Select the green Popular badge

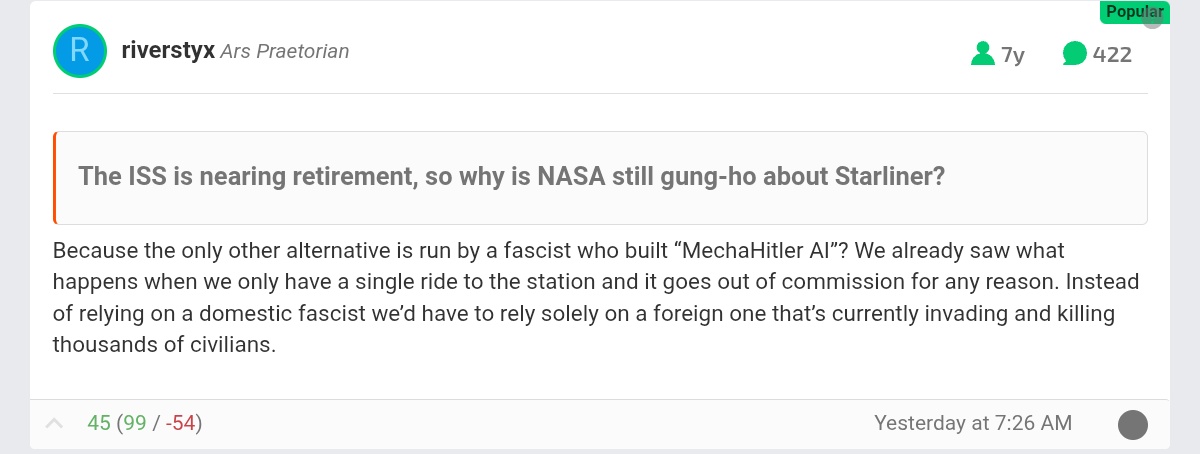[x=1133, y=12]
